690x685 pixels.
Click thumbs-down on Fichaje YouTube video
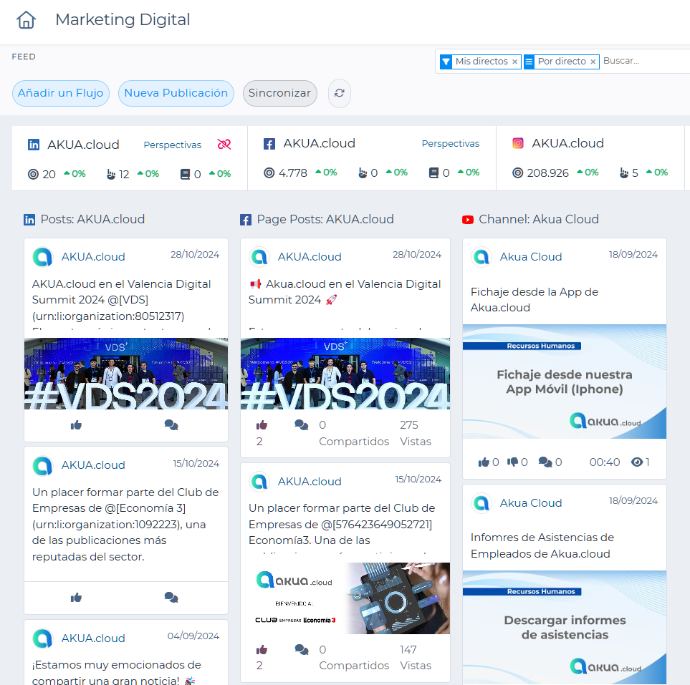(x=514, y=462)
